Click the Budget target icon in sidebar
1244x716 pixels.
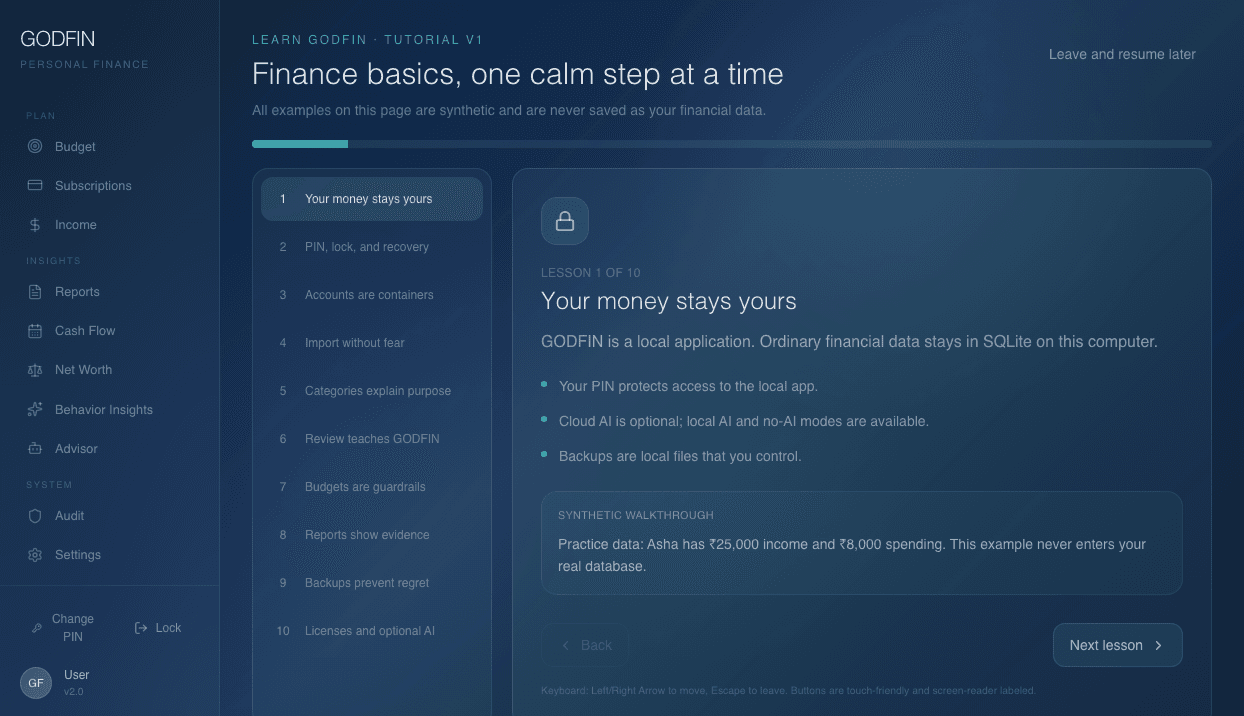point(35,146)
